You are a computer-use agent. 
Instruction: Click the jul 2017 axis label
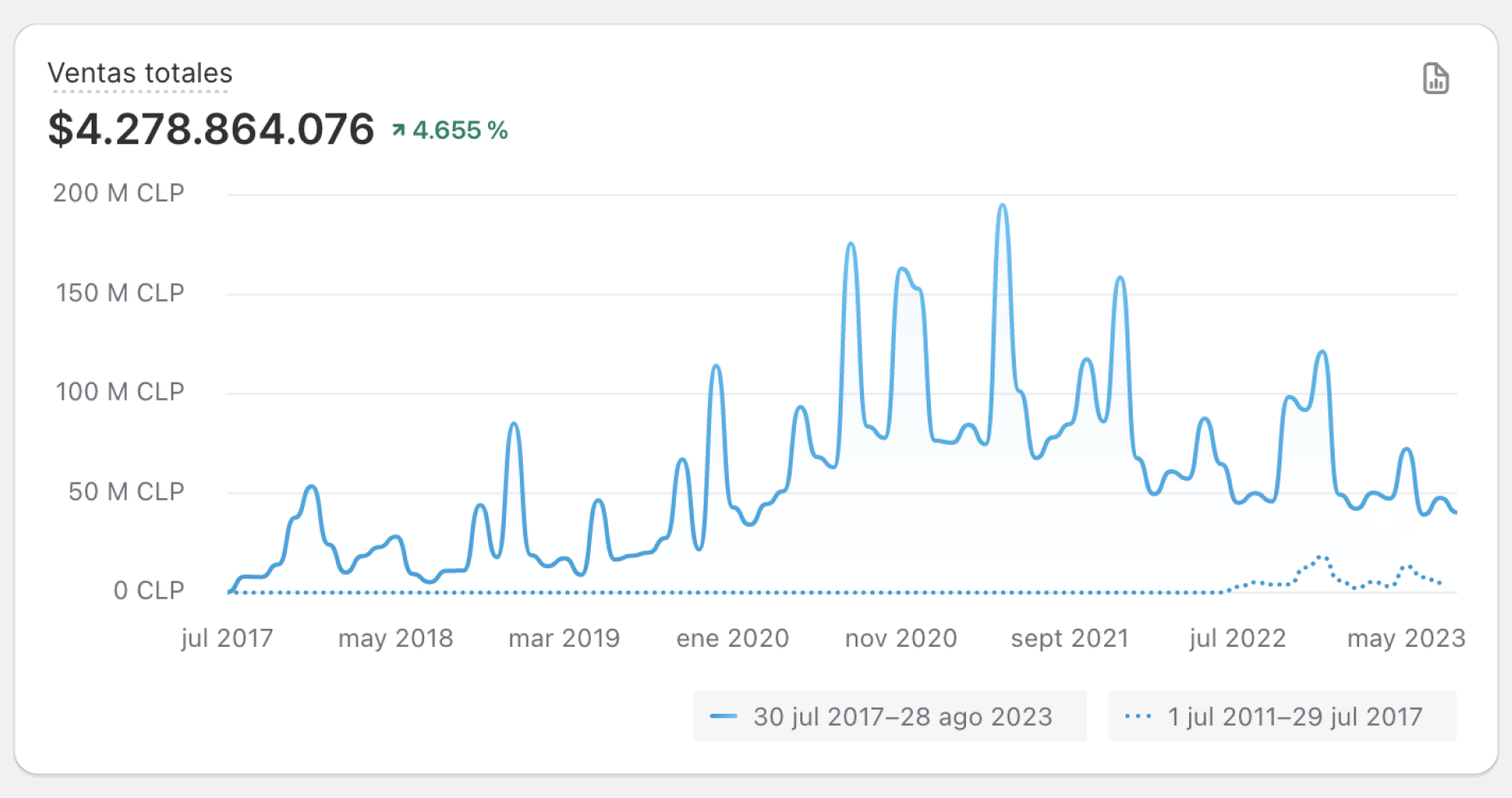pyautogui.click(x=227, y=638)
